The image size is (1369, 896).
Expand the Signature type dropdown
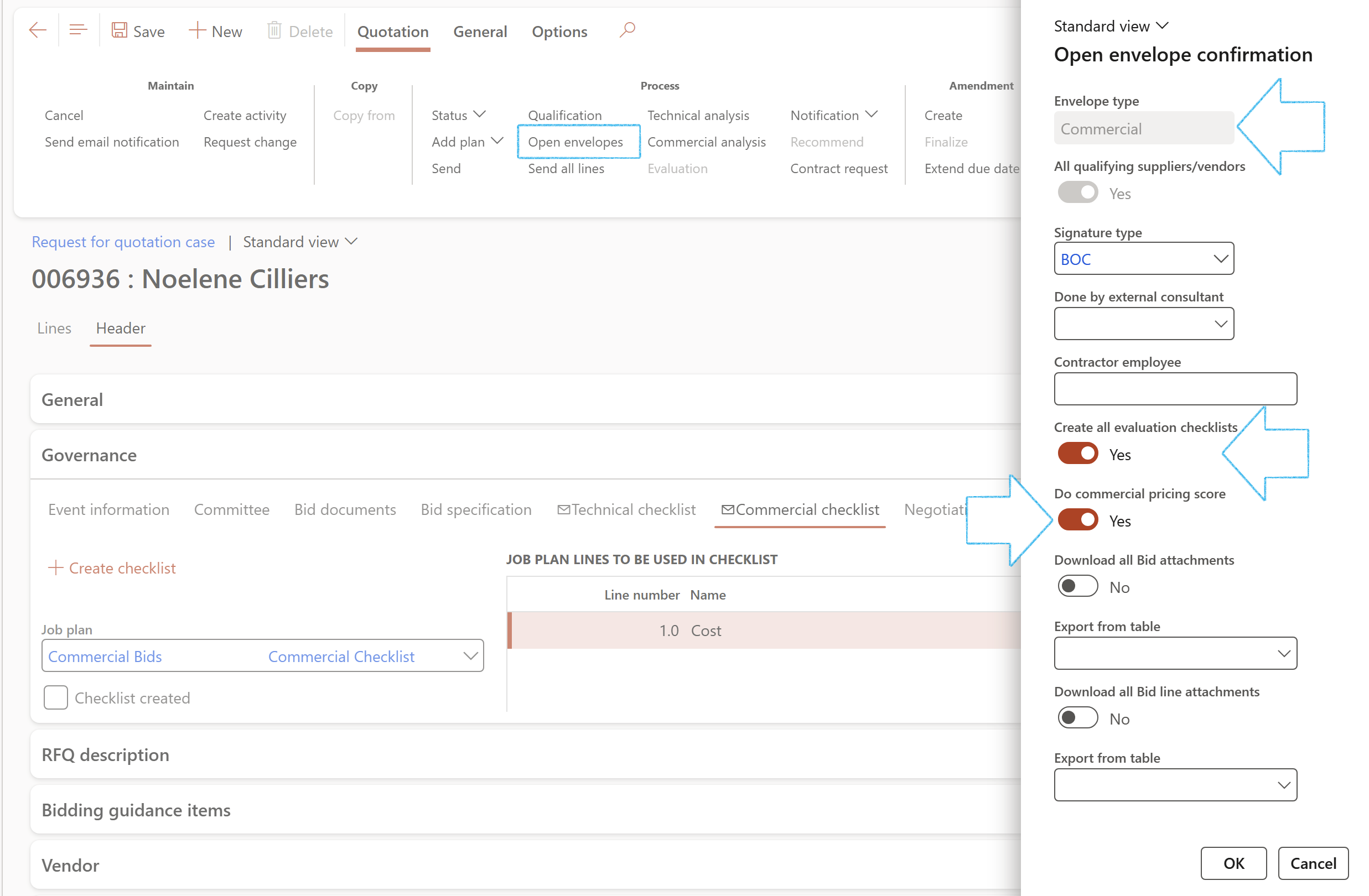click(x=1220, y=259)
